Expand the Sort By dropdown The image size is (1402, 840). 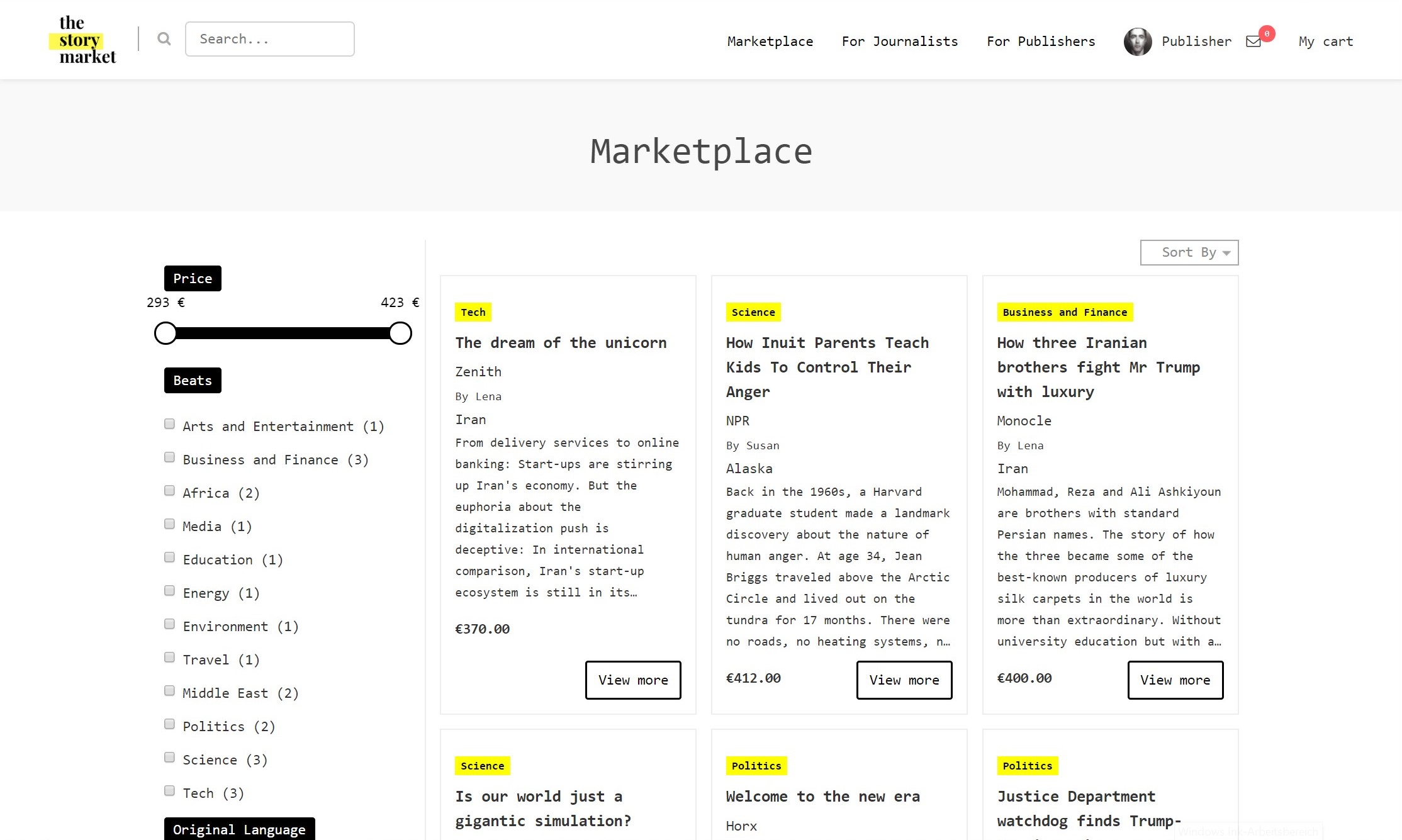point(1189,252)
